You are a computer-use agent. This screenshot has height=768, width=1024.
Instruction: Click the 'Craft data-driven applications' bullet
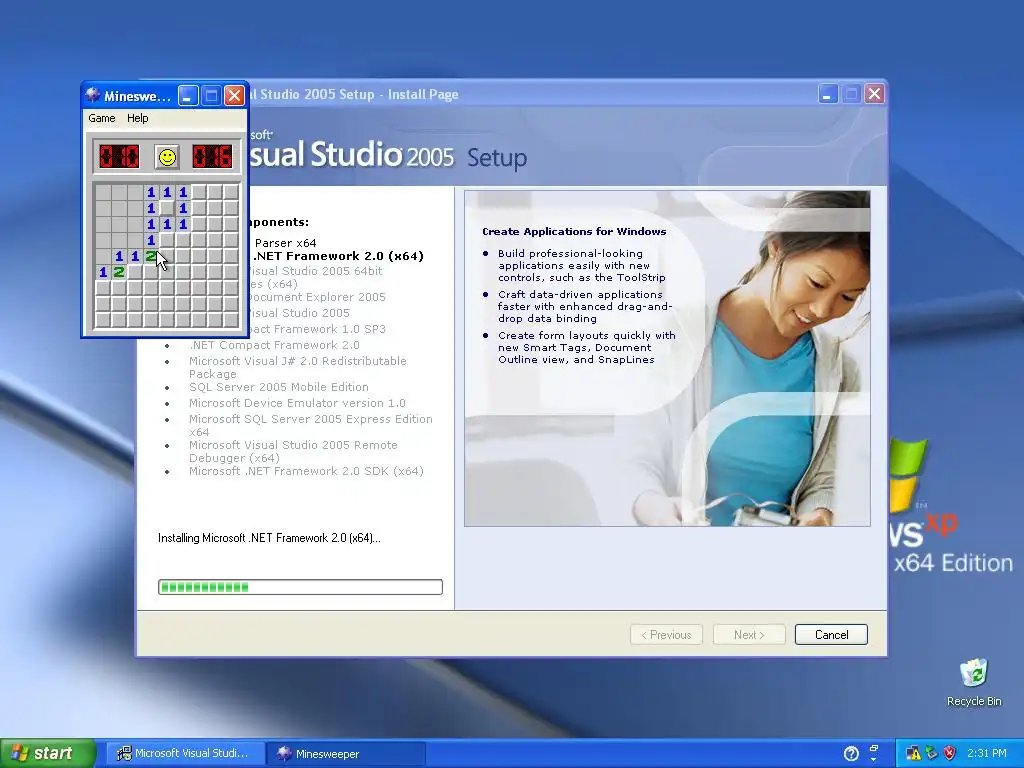point(584,306)
